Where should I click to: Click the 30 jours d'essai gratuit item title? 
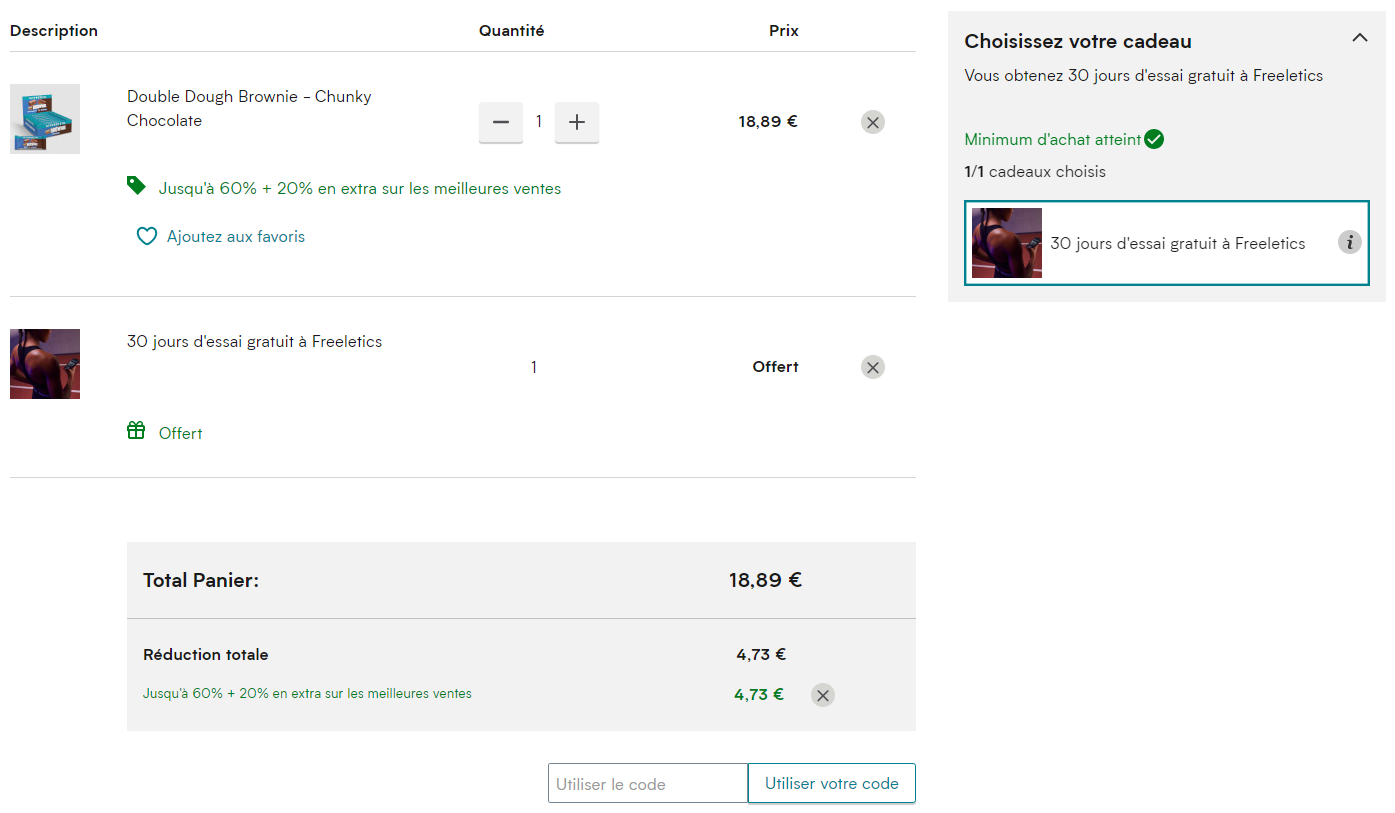pos(254,342)
